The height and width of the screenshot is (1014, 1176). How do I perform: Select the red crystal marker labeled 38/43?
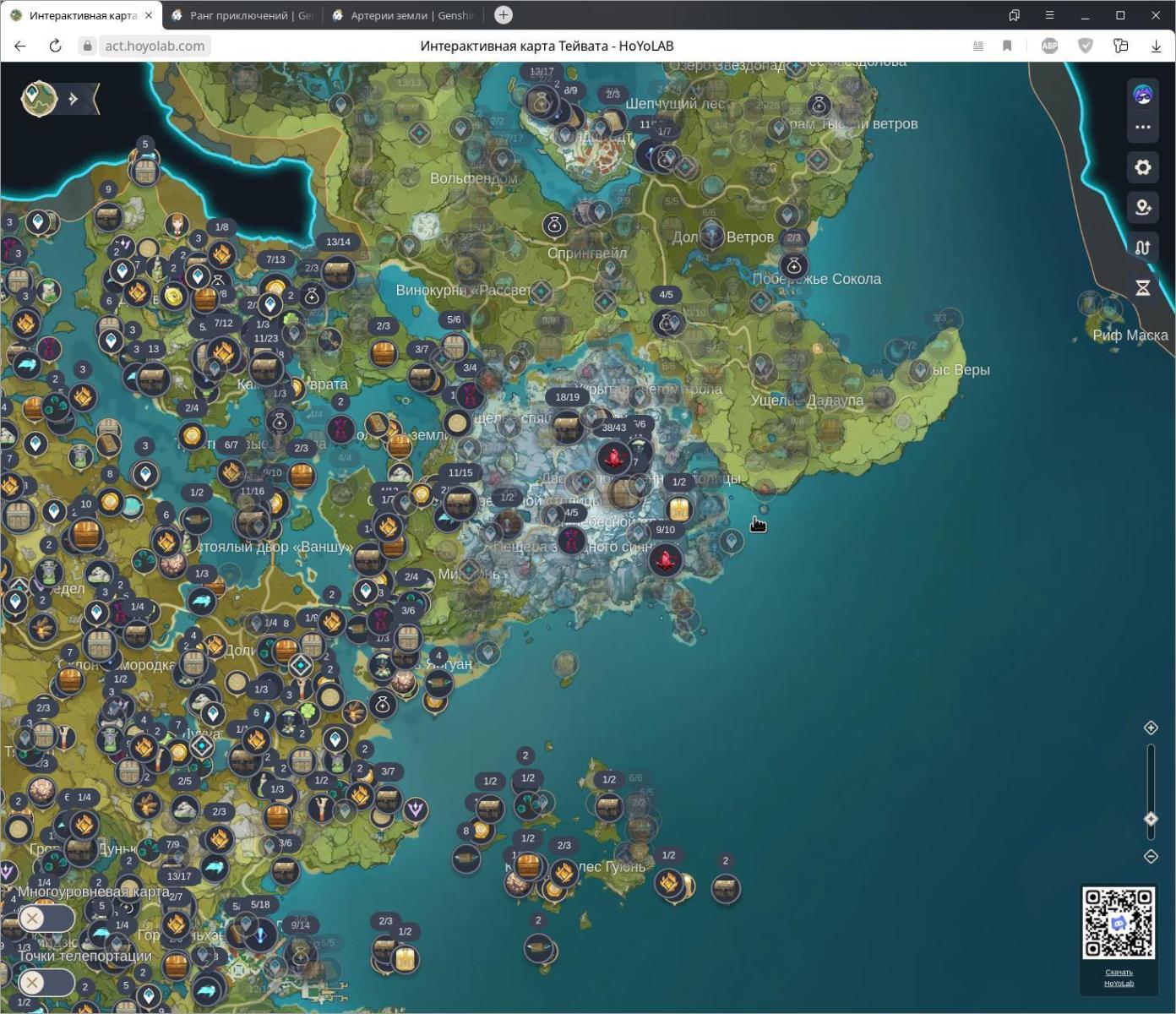(x=614, y=457)
